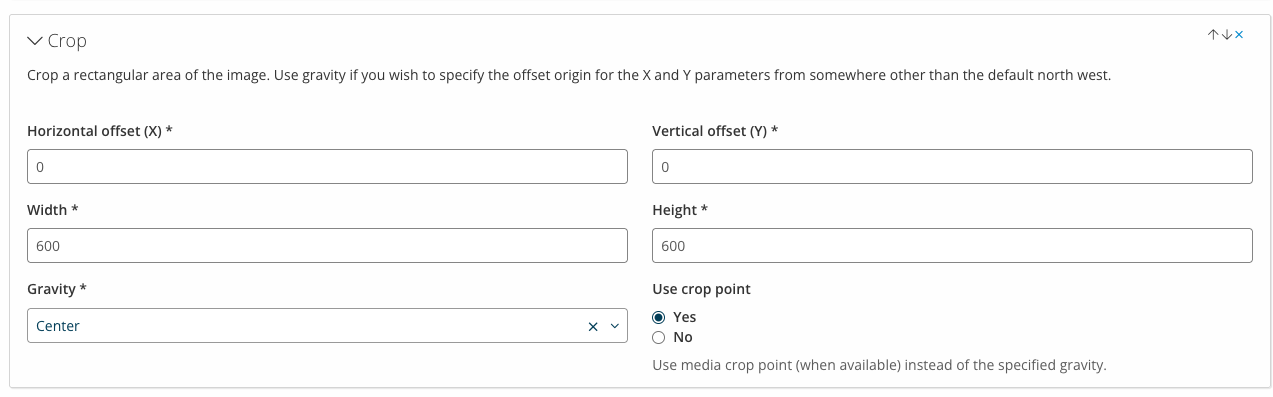The height and width of the screenshot is (397, 1273).
Task: Click the Horizontal offset (X) label
Action: 100,131
